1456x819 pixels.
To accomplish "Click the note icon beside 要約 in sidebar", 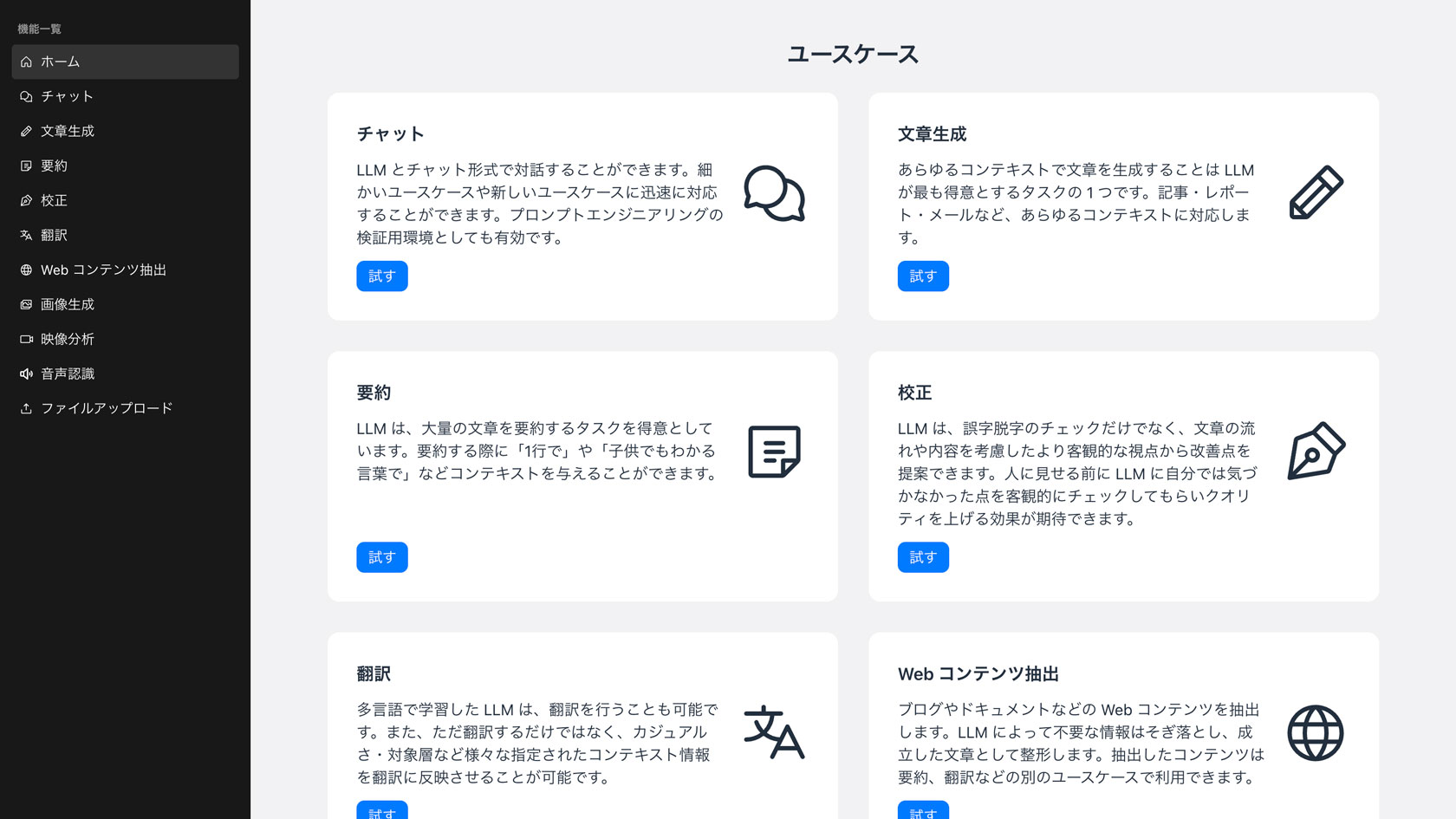I will [26, 166].
